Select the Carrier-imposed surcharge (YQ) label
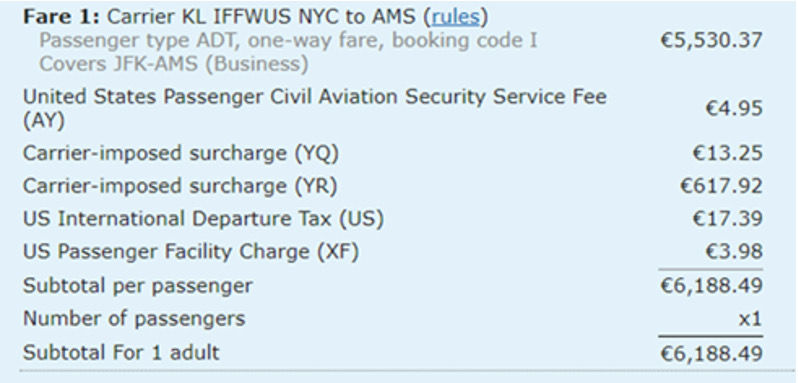 point(181,153)
